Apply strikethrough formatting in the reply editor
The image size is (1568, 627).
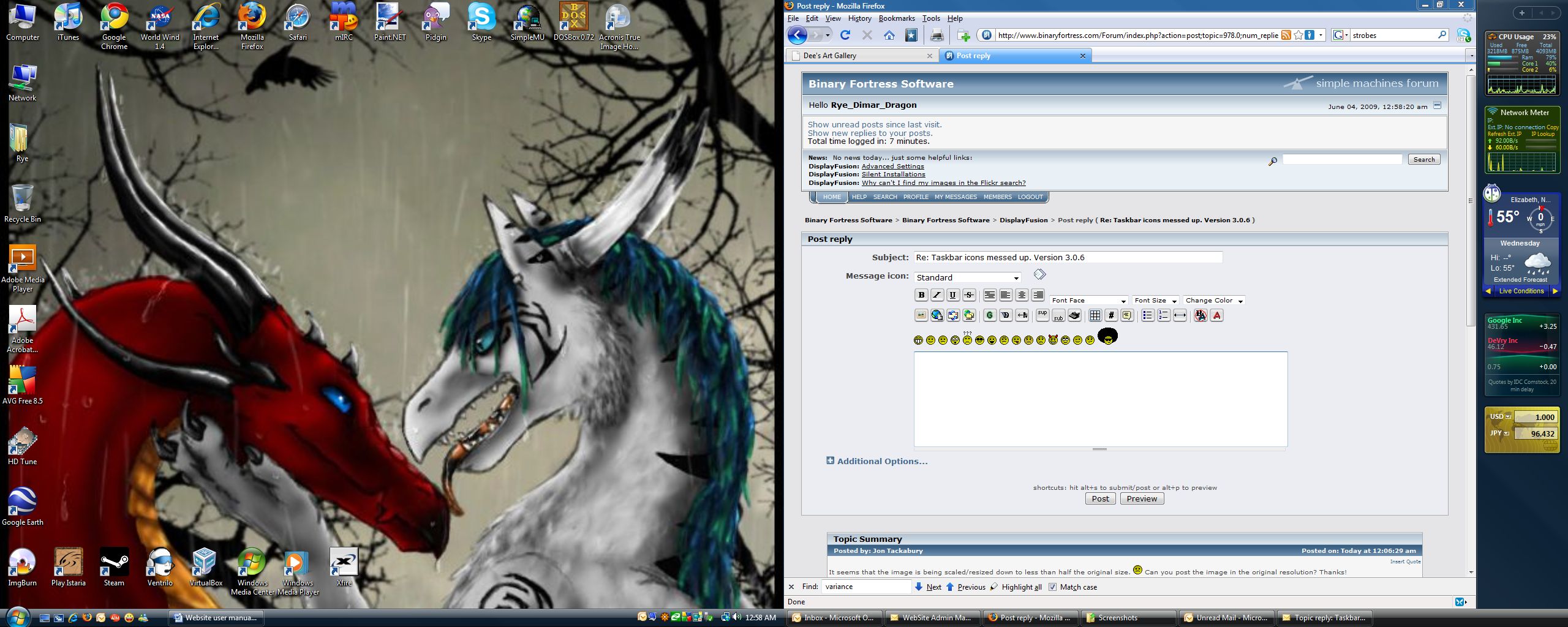(969, 295)
